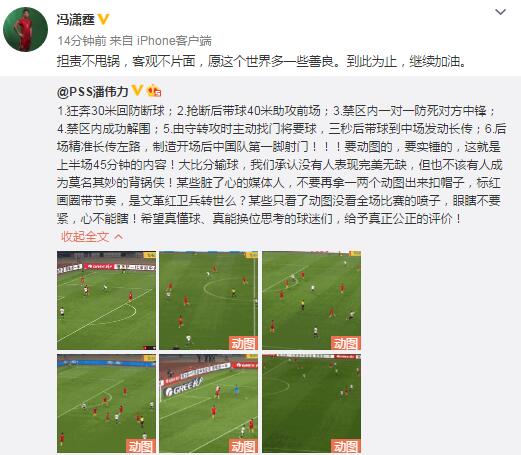Click the 动图 tag on second thumbnail
This screenshot has height=455, width=521.
point(243,343)
